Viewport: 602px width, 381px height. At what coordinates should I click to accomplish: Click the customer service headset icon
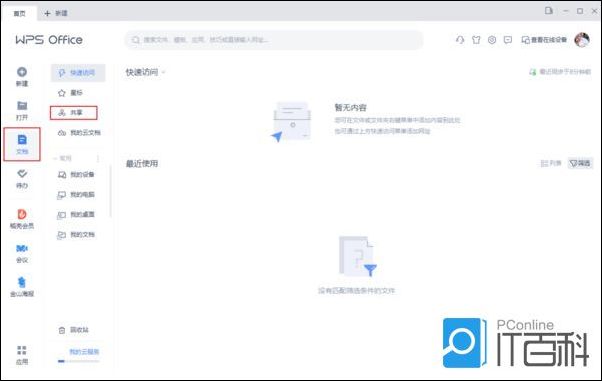pyautogui.click(x=460, y=40)
